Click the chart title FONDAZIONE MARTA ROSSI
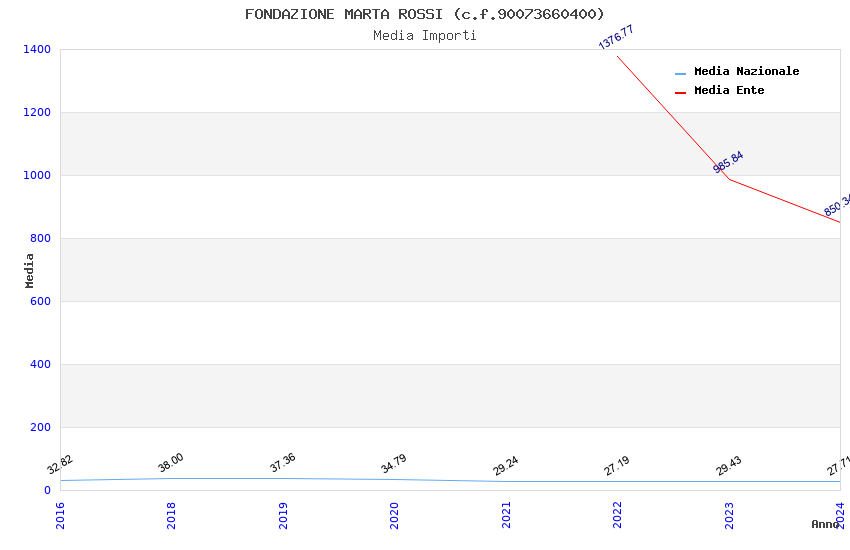 [x=424, y=14]
